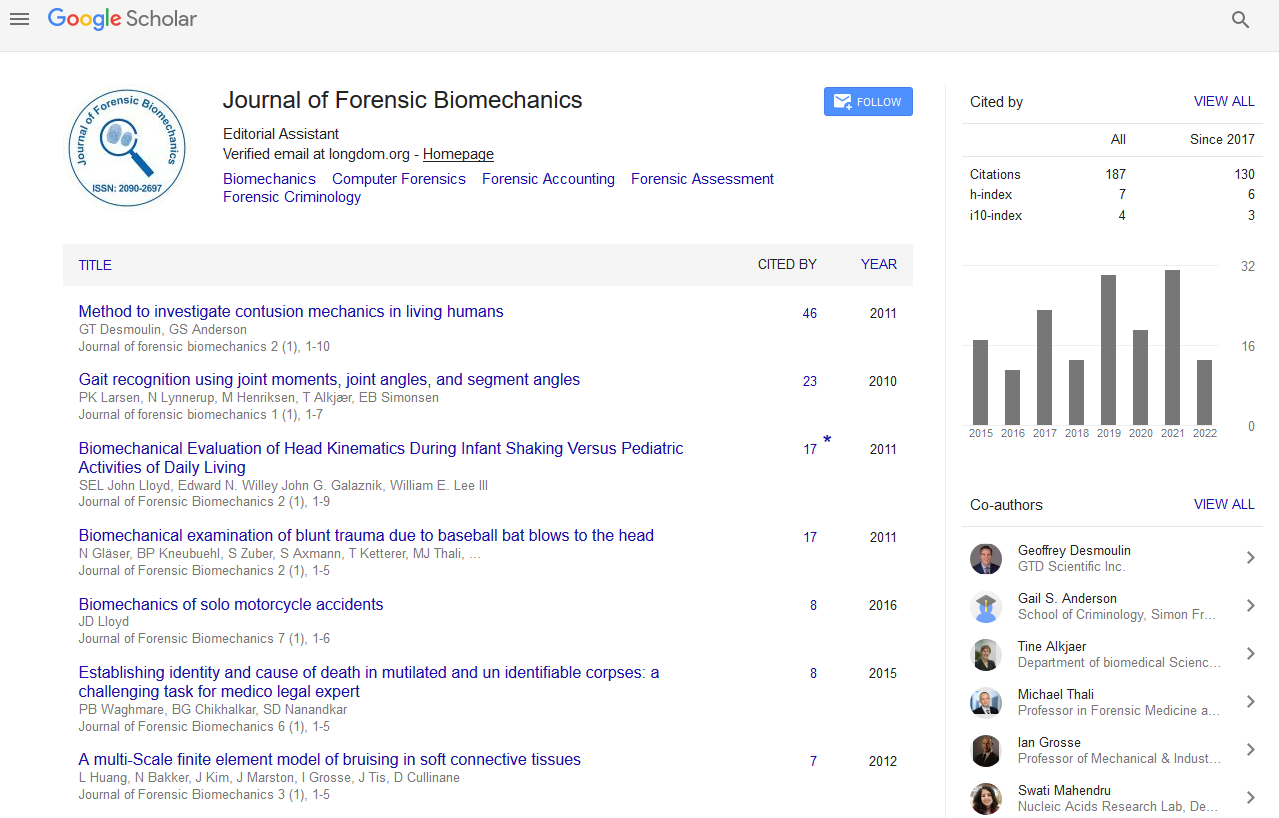Open 'Gait recognition using joint moments' article

329,380
